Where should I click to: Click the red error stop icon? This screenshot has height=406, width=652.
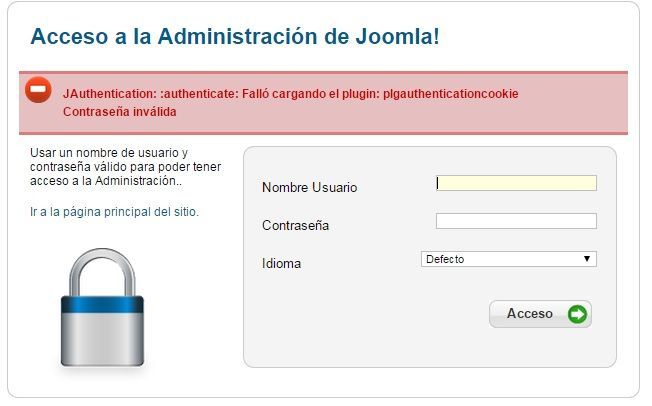(38, 89)
